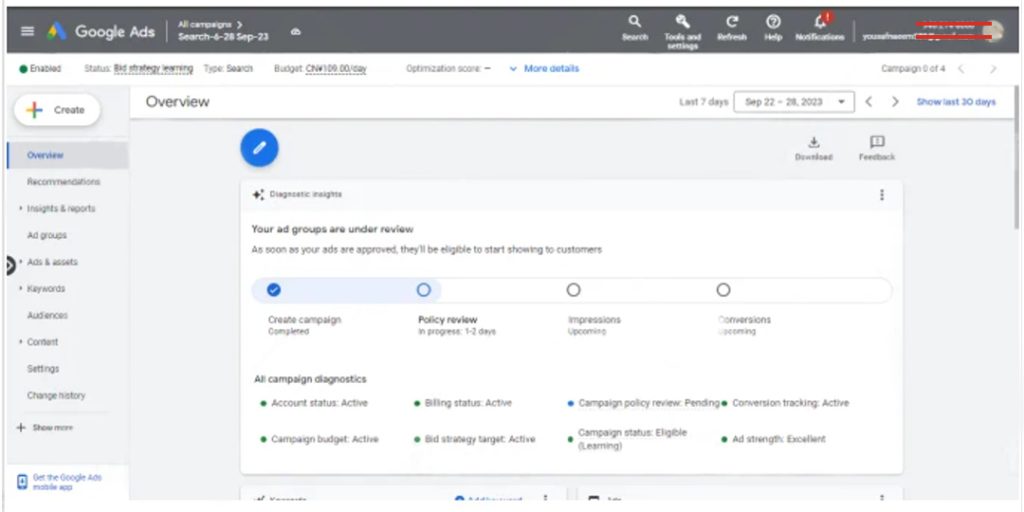Expand More details in status bar
The image size is (1024, 512).
544,69
